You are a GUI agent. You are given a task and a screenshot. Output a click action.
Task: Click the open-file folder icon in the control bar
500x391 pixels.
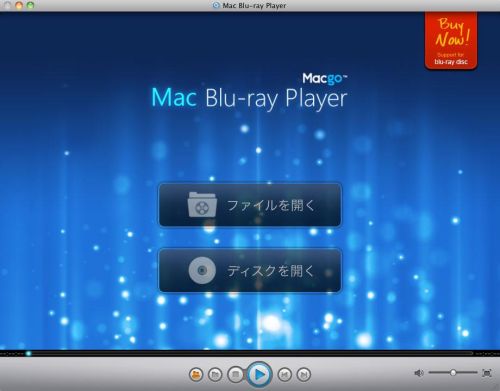pyautogui.click(x=215, y=375)
